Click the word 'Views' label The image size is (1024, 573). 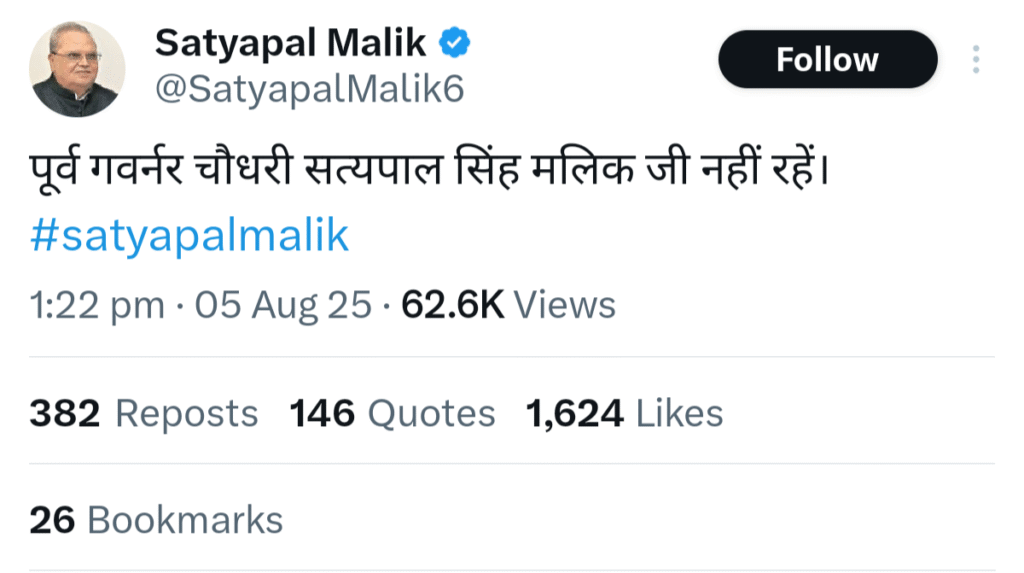point(565,304)
